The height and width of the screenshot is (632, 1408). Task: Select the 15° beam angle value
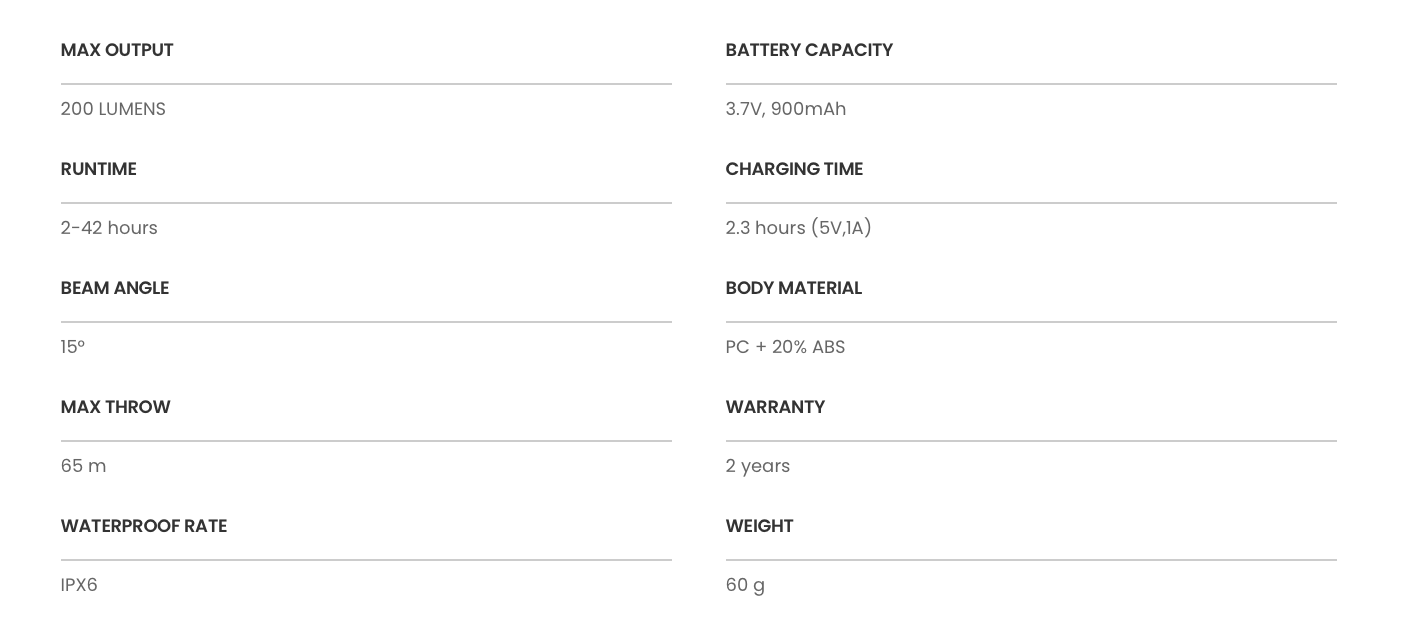pos(73,347)
